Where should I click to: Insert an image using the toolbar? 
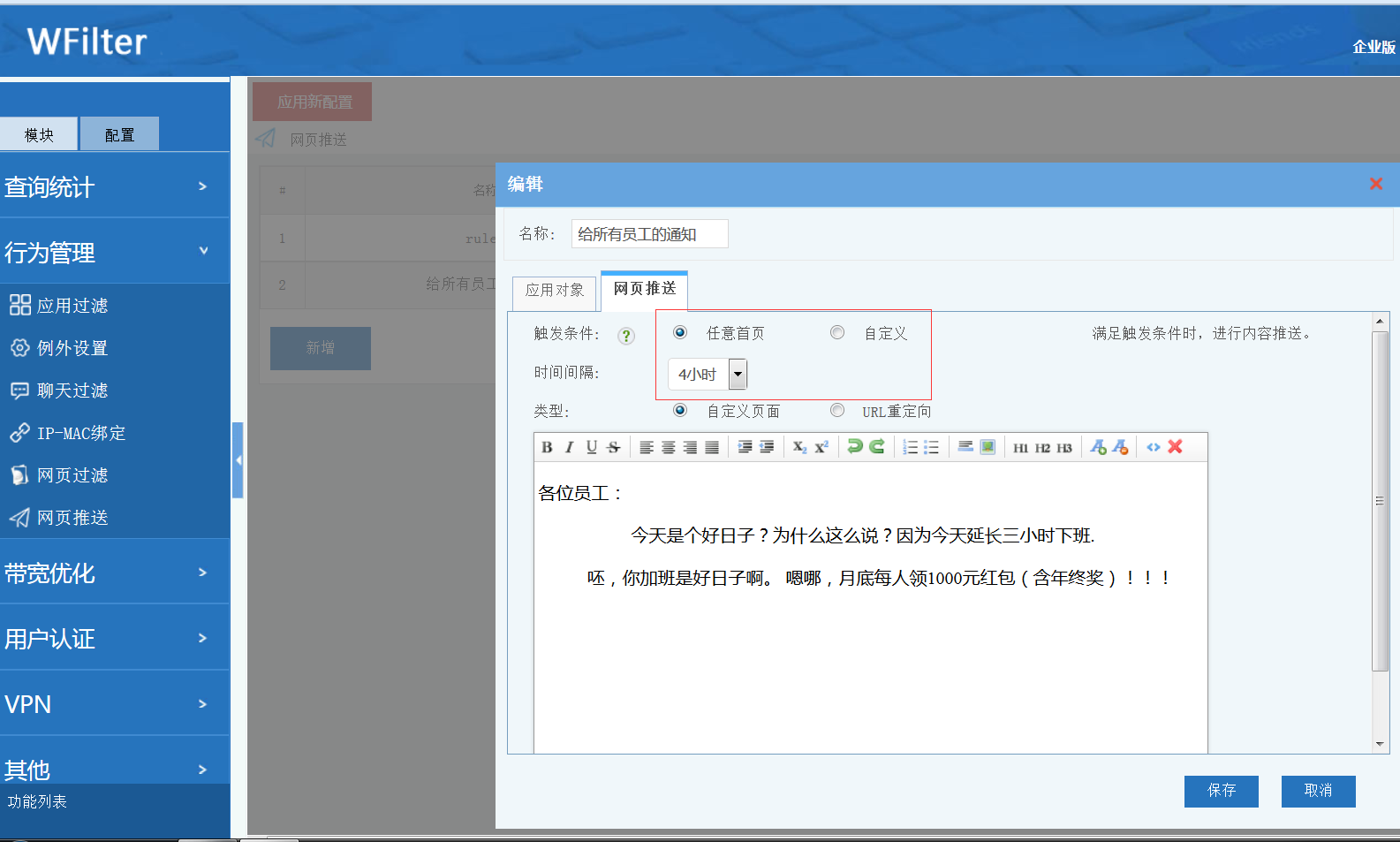[988, 447]
